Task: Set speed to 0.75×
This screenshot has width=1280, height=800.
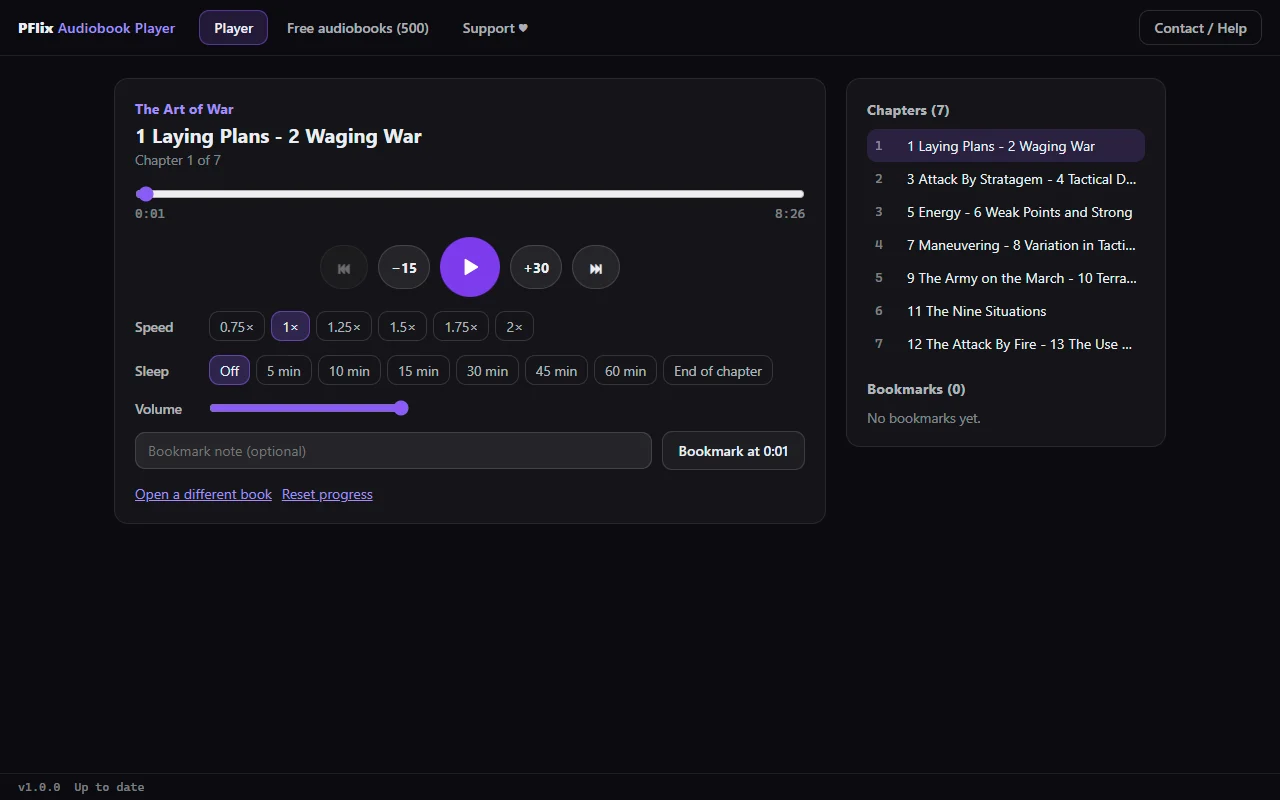Action: pos(237,327)
